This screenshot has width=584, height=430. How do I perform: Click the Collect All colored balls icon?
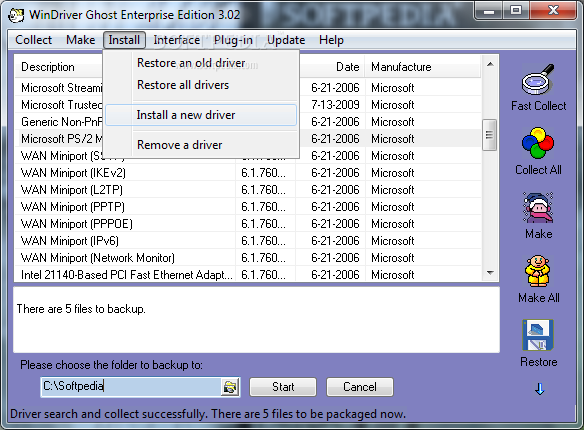coord(538,143)
